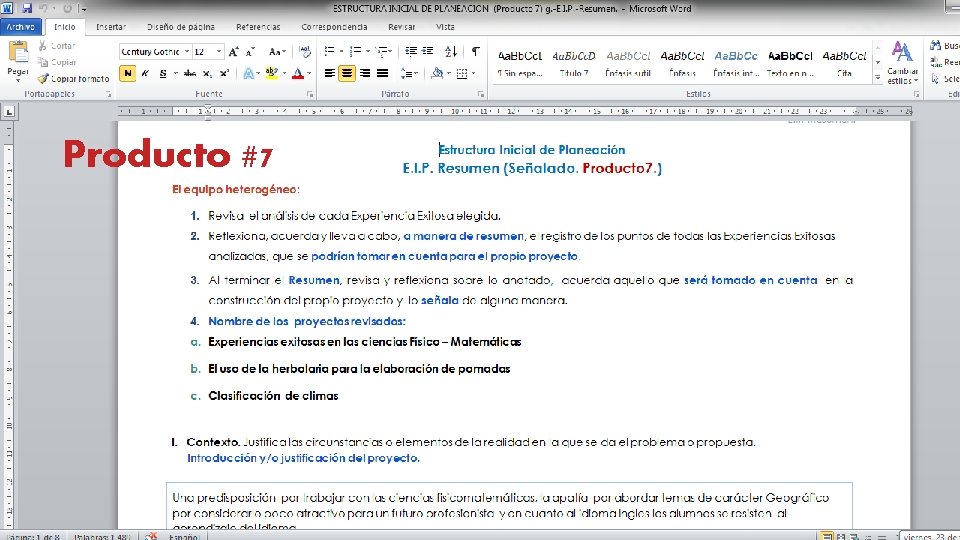Apply the Énfasis sutil style
Screen dimensions: 960x540
(x=628, y=63)
